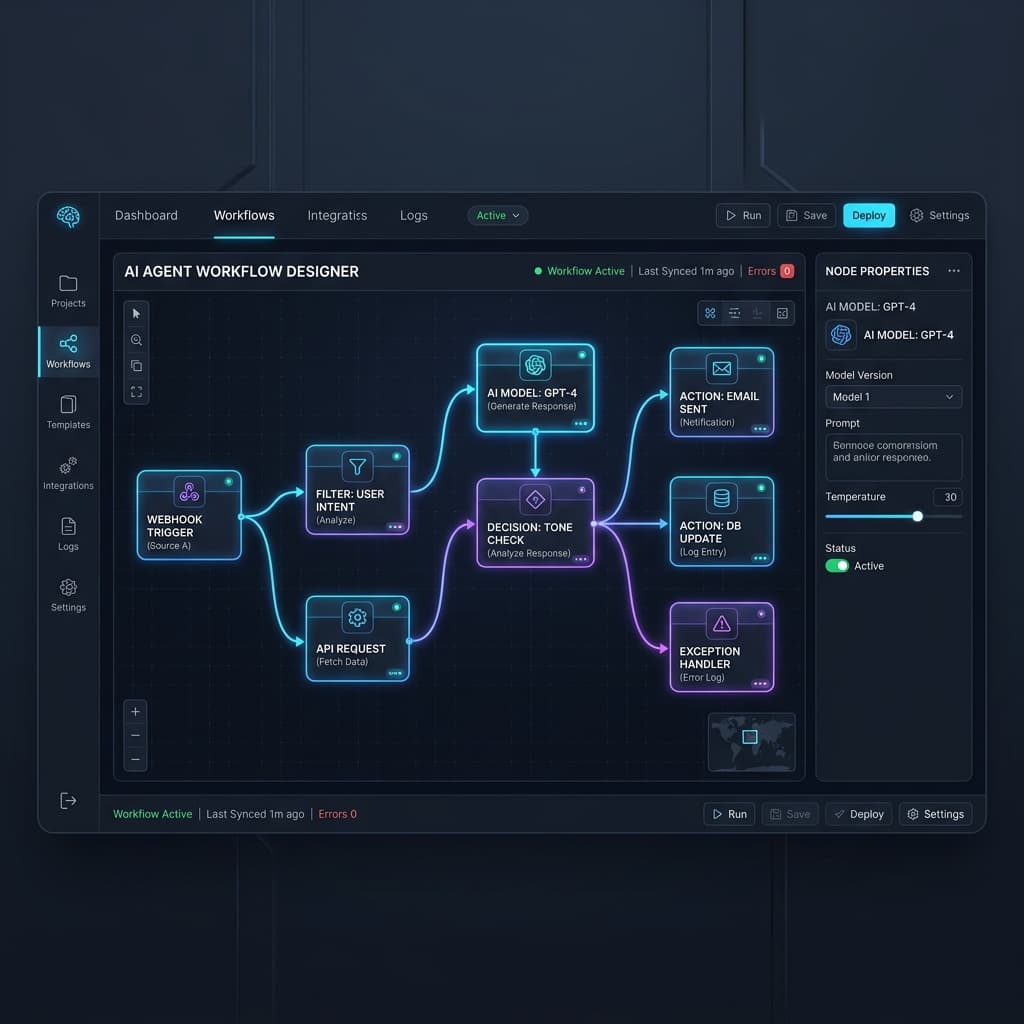Click the gear icon on API Request node
Image resolution: width=1024 pixels, height=1024 pixels.
pos(357,617)
